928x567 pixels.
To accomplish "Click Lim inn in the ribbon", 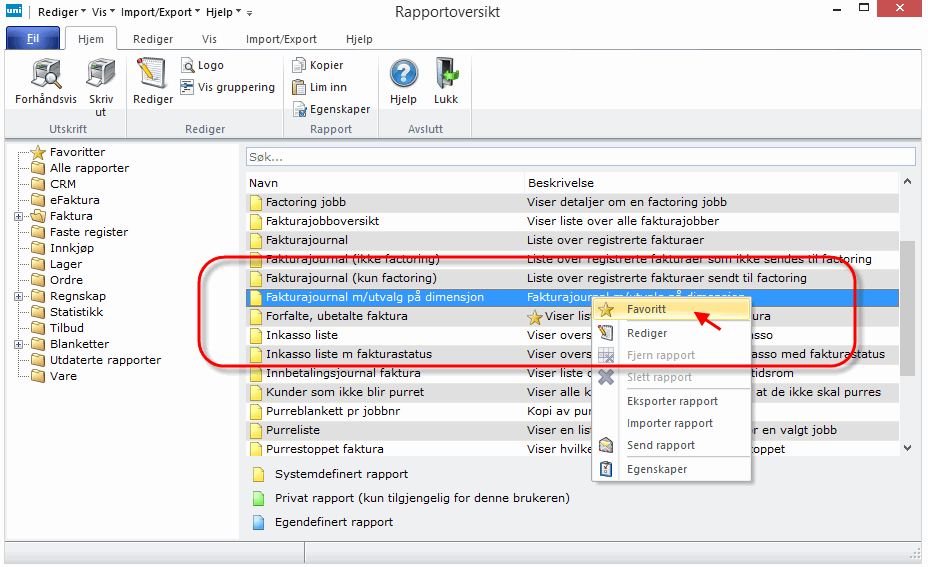I will [320, 87].
